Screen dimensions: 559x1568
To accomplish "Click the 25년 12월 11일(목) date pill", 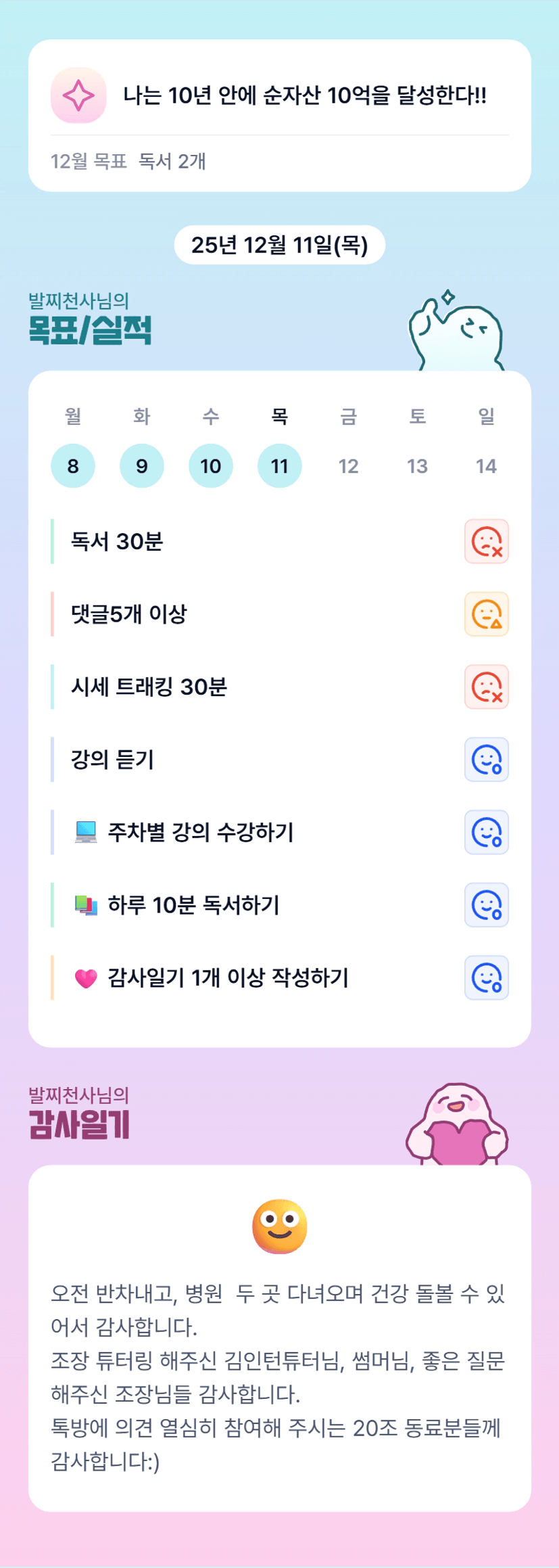I will point(279,245).
